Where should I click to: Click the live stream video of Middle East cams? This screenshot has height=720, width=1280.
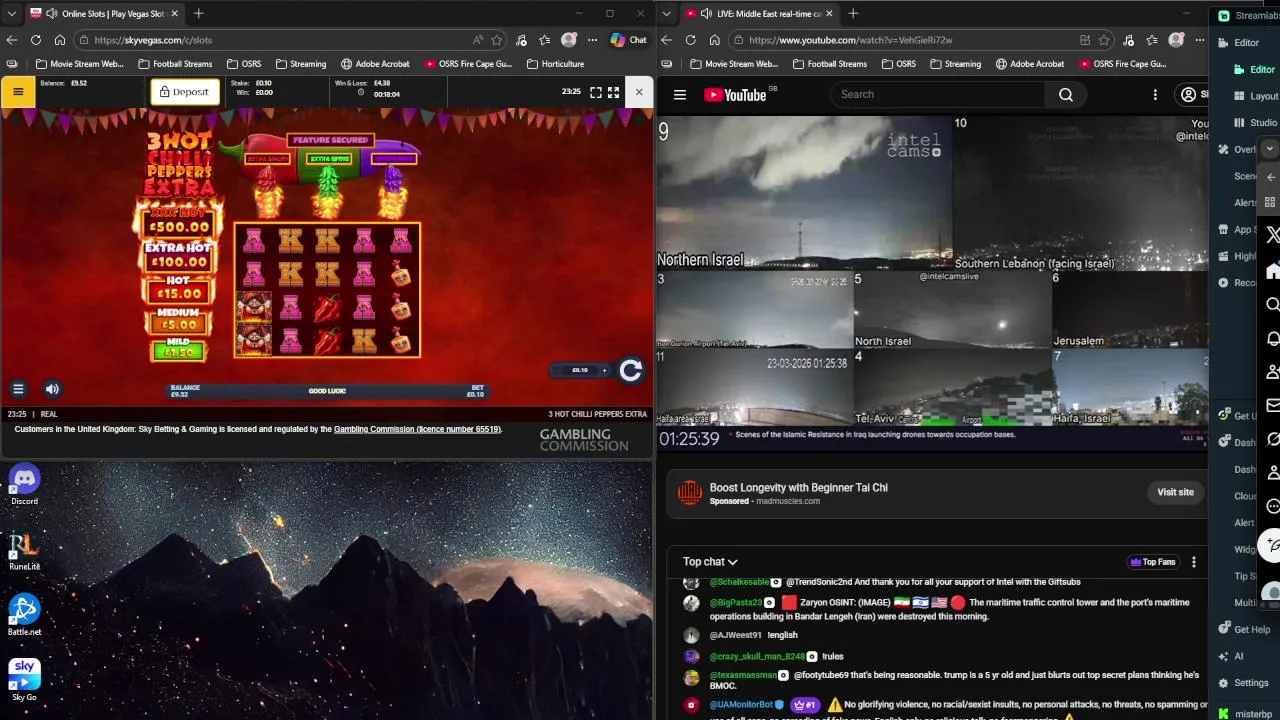point(932,282)
